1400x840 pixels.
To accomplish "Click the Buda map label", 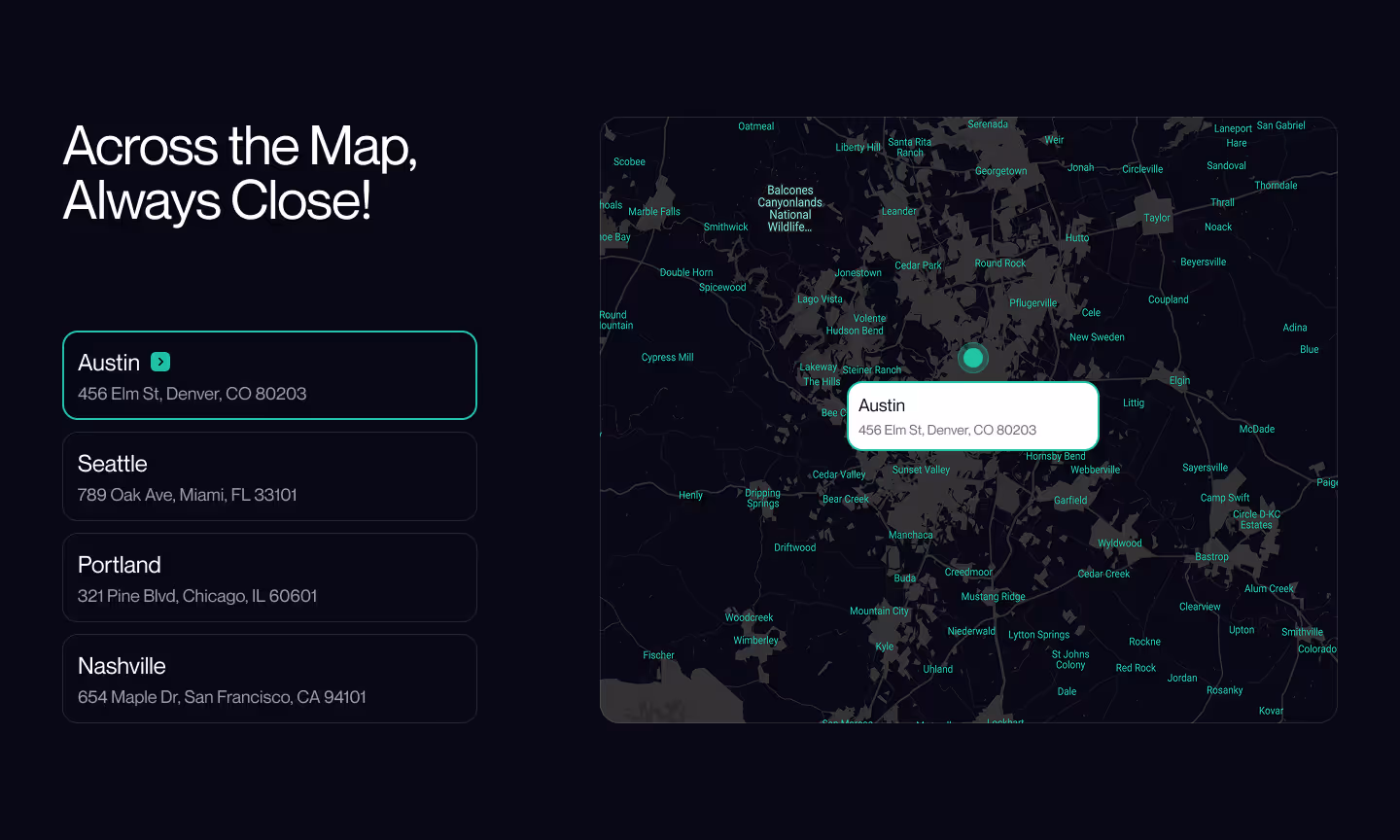I will click(904, 578).
